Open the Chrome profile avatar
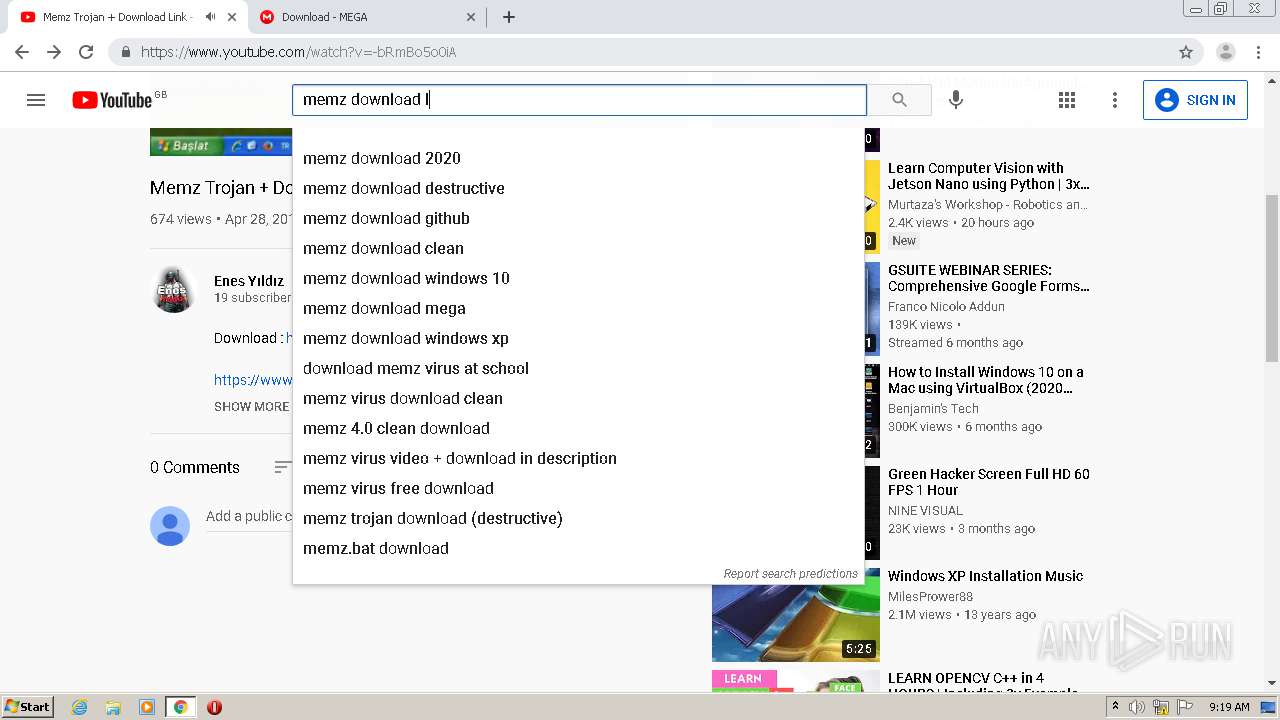This screenshot has height=720, width=1280. (x=1226, y=52)
